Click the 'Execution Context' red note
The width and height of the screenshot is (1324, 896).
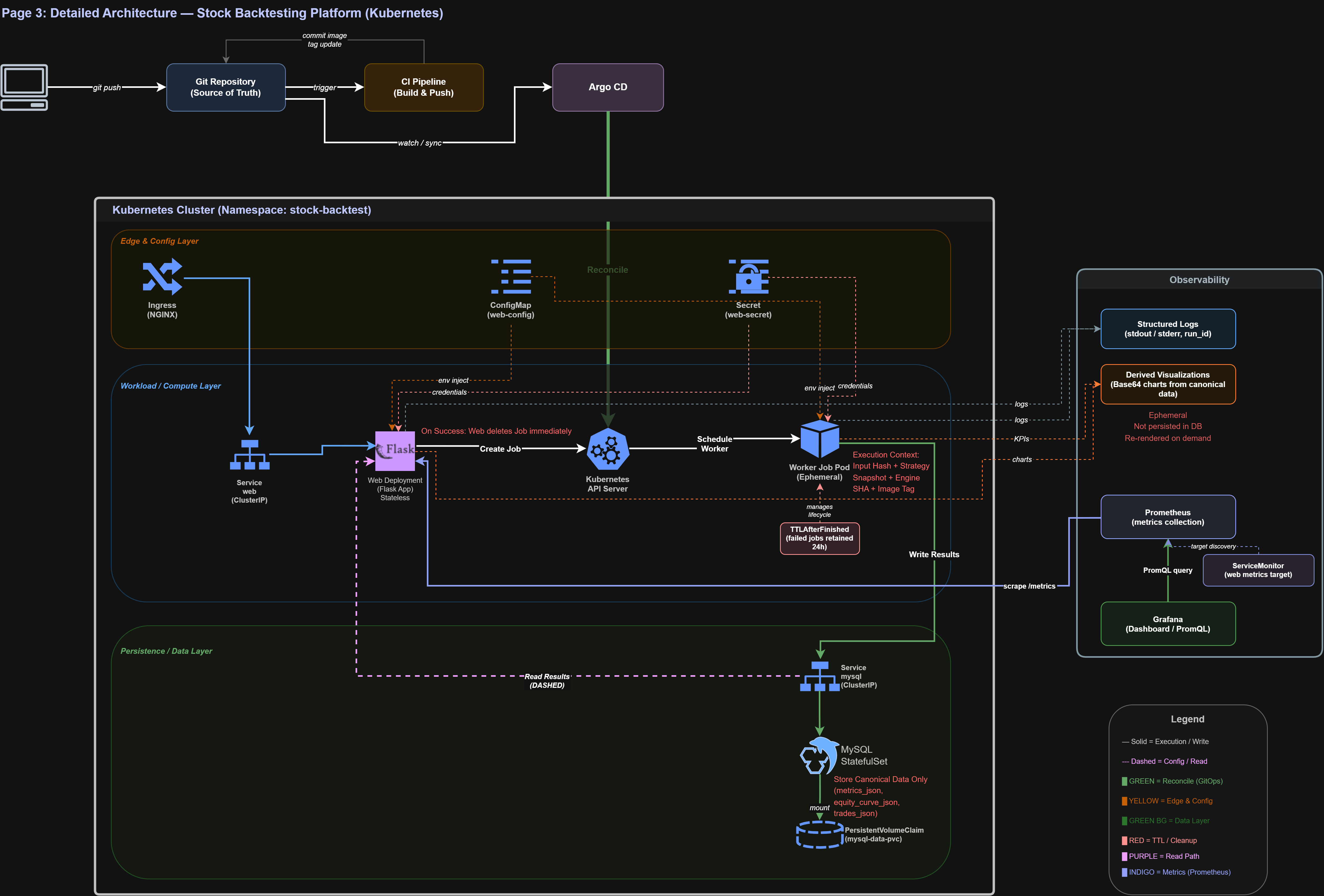point(891,472)
